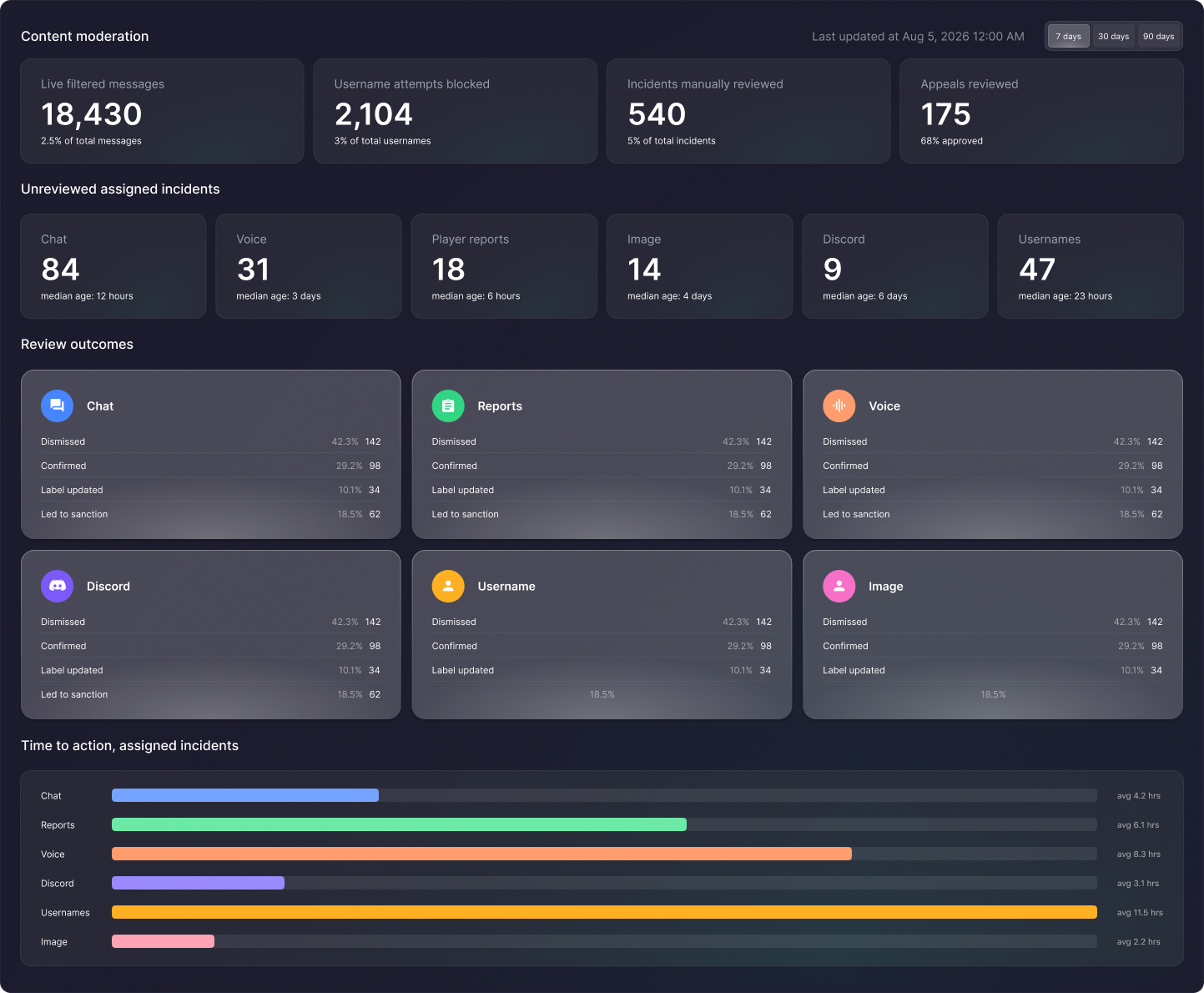
Task: Click the 'Usernames' label in time-to-action chart
Action: click(65, 913)
